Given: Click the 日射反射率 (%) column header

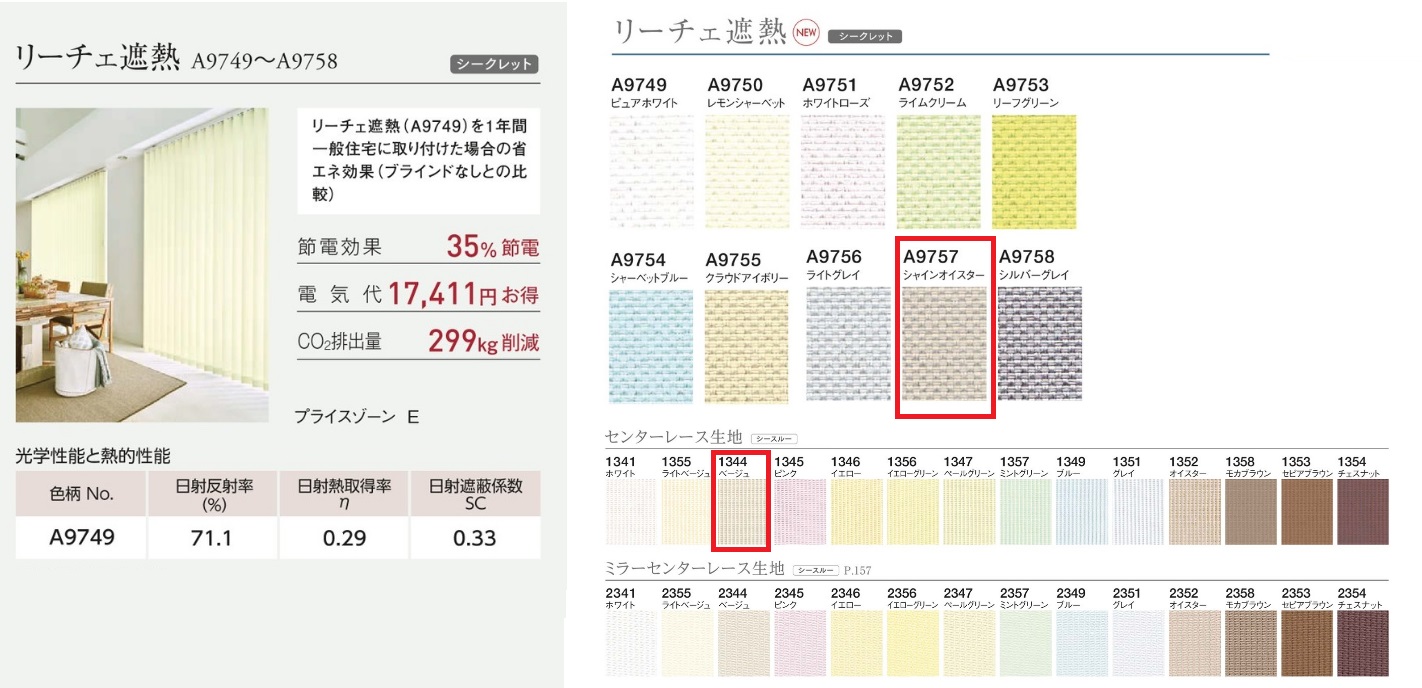Looking at the screenshot, I should [212, 494].
